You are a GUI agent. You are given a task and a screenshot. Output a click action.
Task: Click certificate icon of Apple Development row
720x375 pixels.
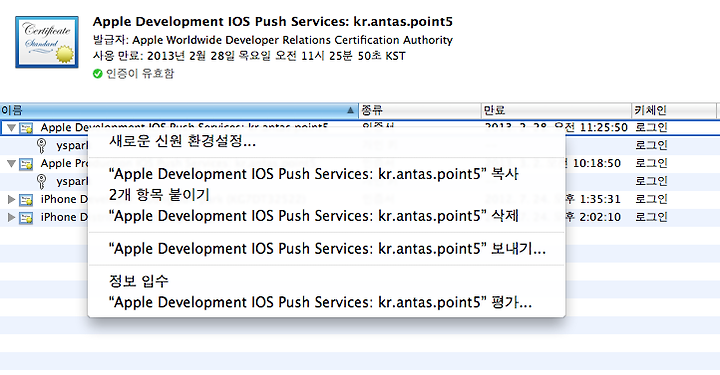click(x=26, y=128)
